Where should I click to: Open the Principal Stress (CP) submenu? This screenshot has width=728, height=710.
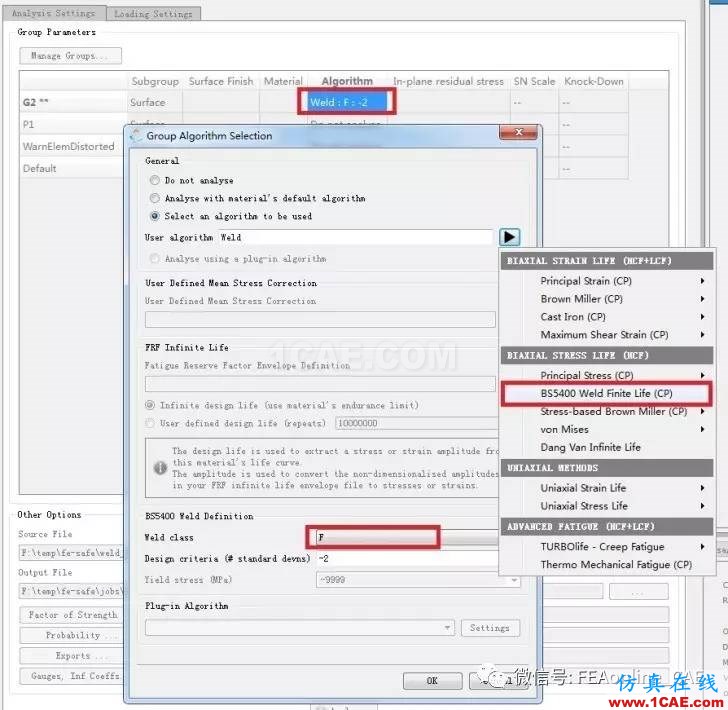tap(606, 375)
